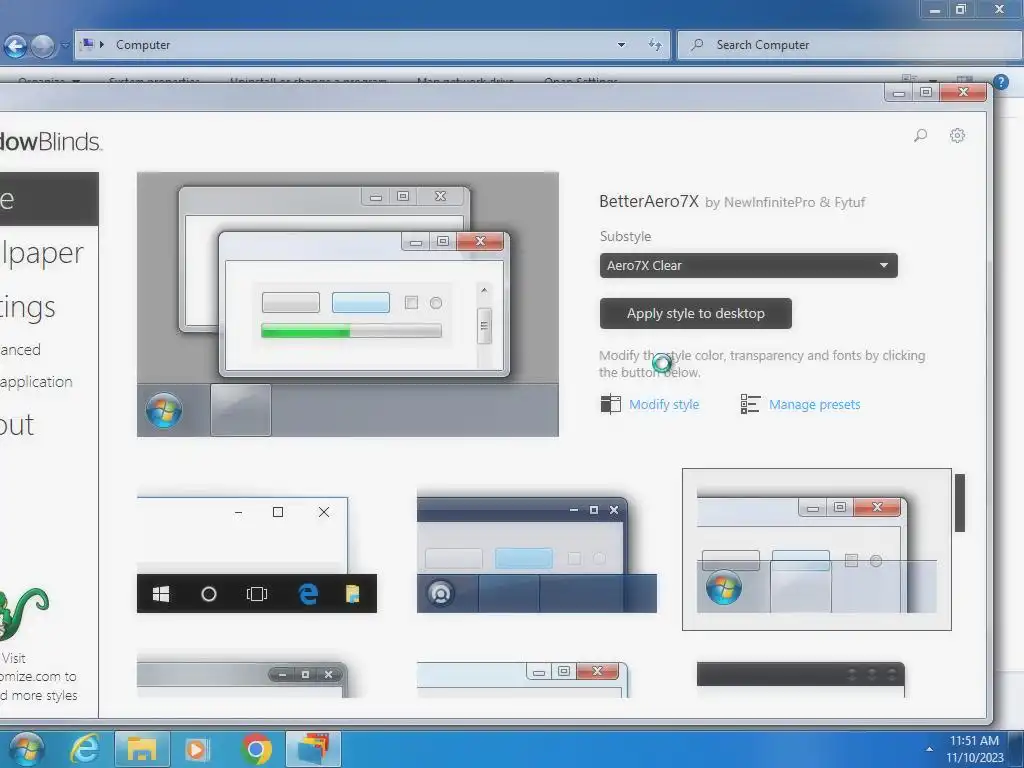Click the Modify style icon
Screen dimensions: 1024x768
(611, 404)
